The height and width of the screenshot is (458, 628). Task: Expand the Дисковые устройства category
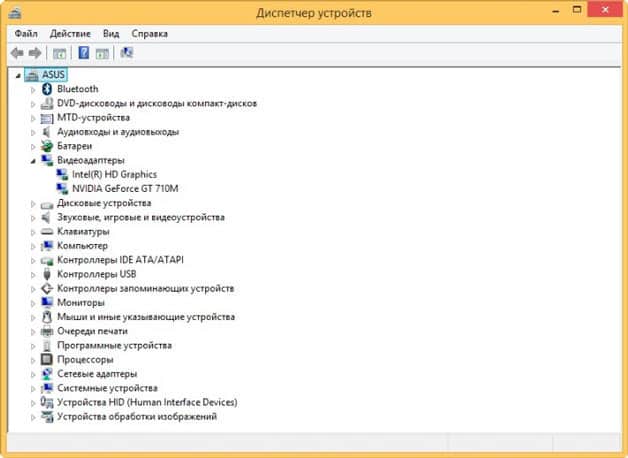33,203
